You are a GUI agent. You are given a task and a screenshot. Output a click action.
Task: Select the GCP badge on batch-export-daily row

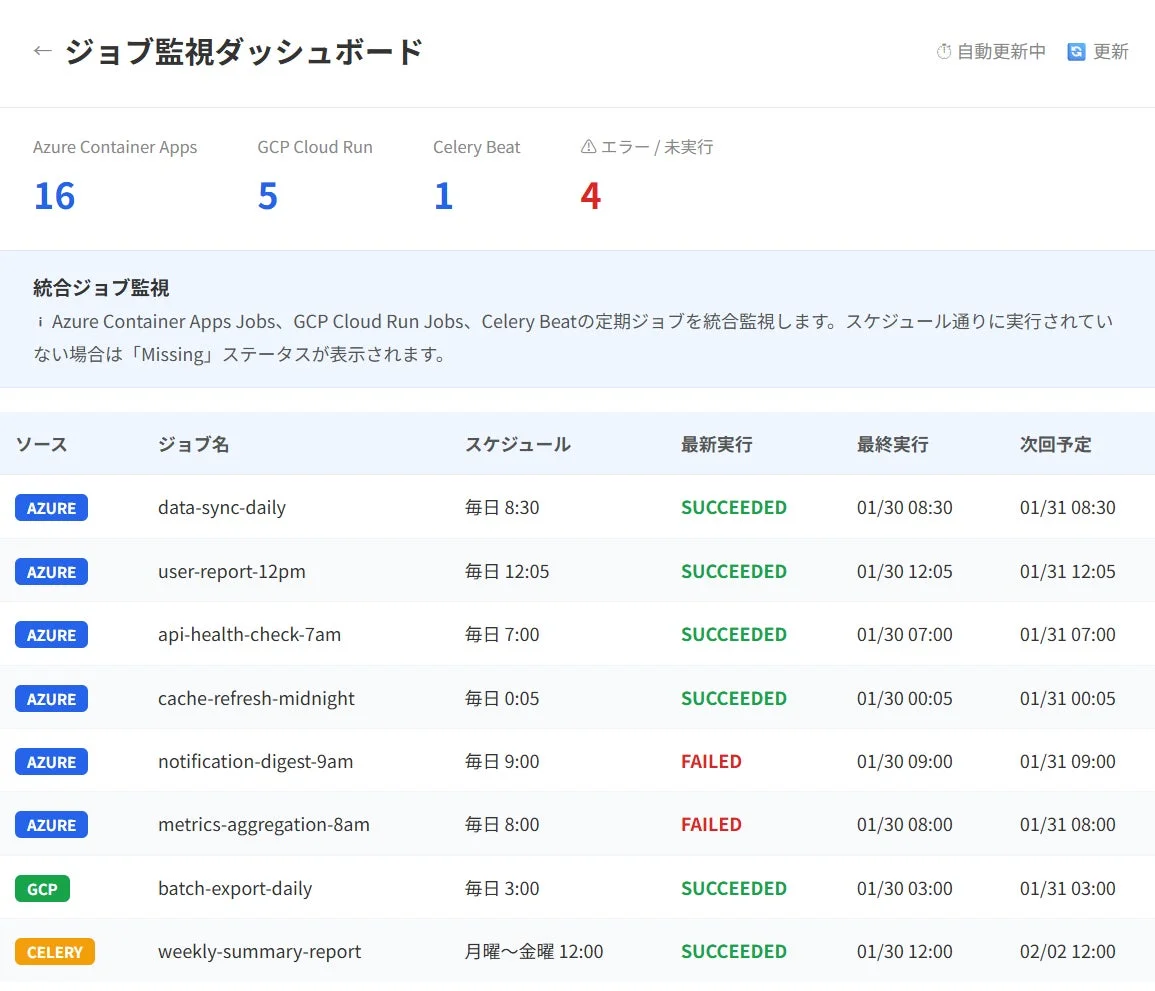(42, 888)
